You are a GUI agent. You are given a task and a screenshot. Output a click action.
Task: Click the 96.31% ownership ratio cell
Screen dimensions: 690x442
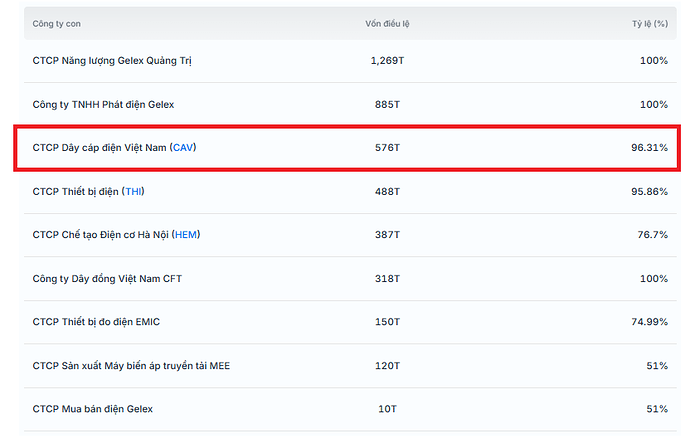pyautogui.click(x=649, y=148)
